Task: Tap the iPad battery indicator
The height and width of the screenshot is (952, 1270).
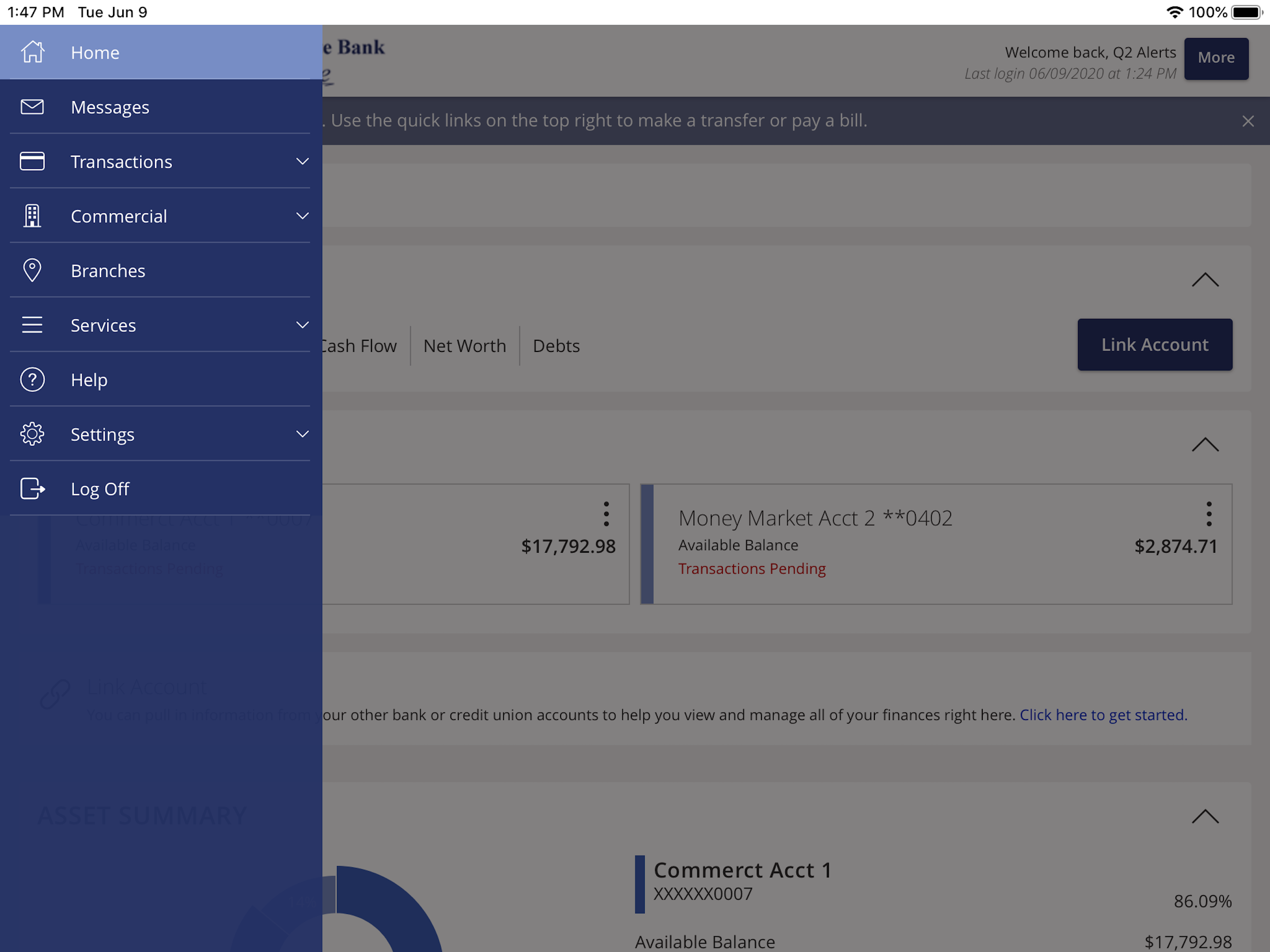Action: point(1247,12)
